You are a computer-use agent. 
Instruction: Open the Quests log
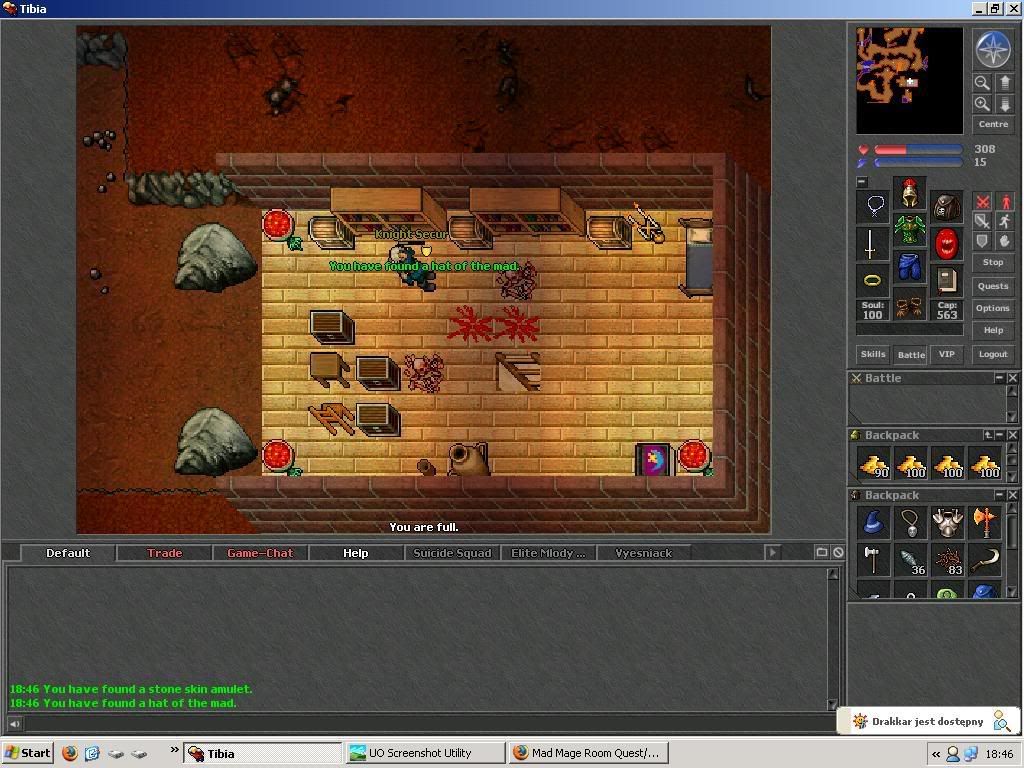(993, 286)
